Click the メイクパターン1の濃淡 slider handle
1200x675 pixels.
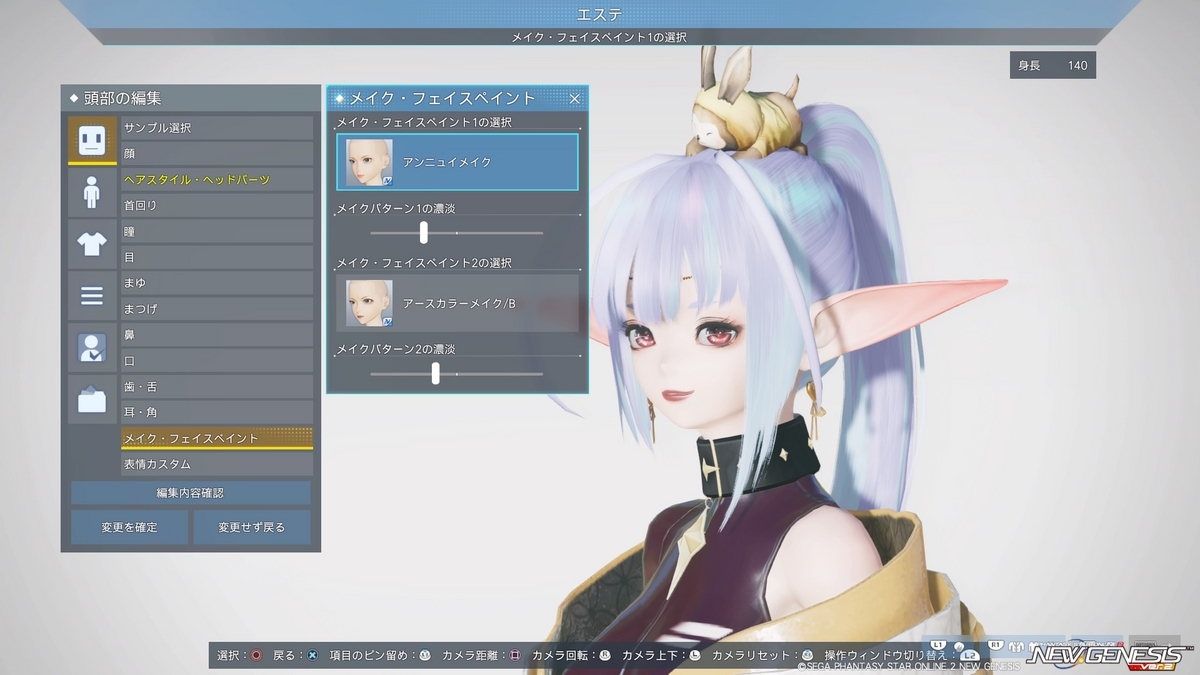tap(424, 233)
